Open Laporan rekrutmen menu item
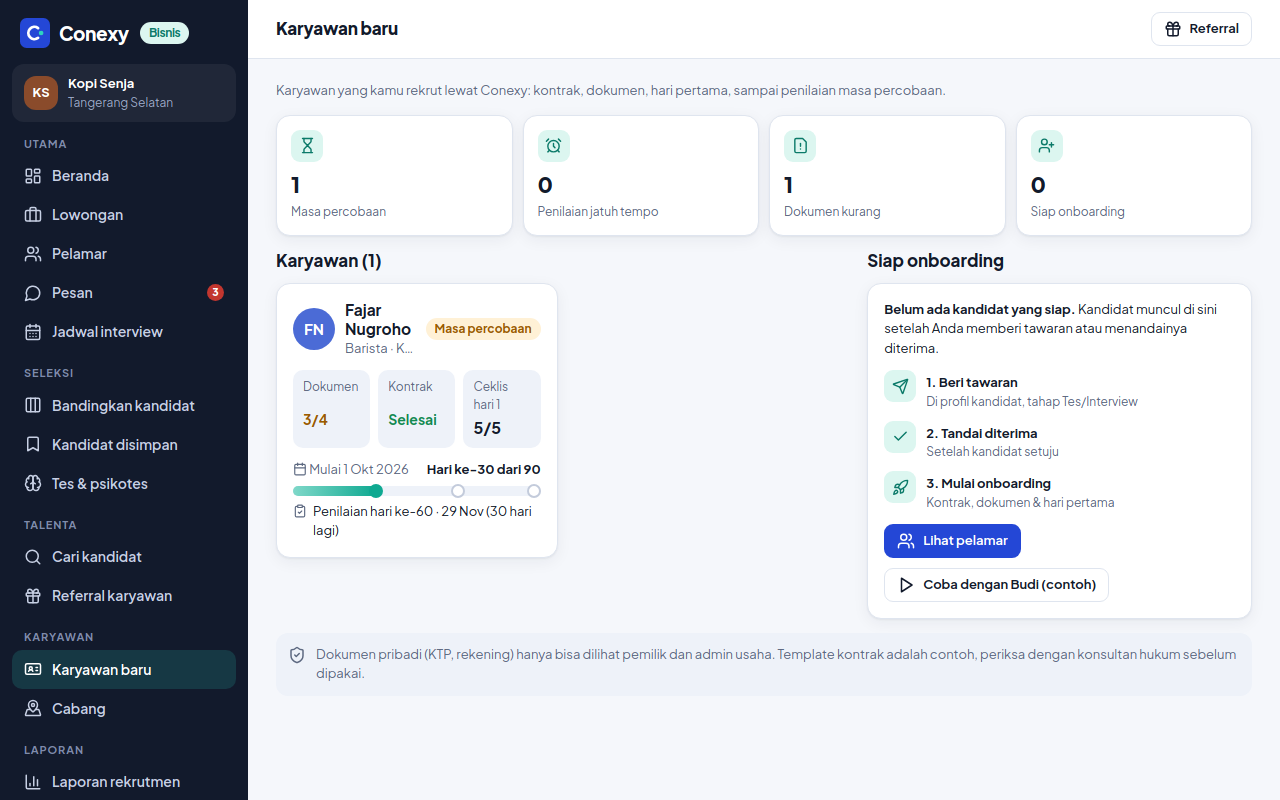 pyautogui.click(x=124, y=782)
